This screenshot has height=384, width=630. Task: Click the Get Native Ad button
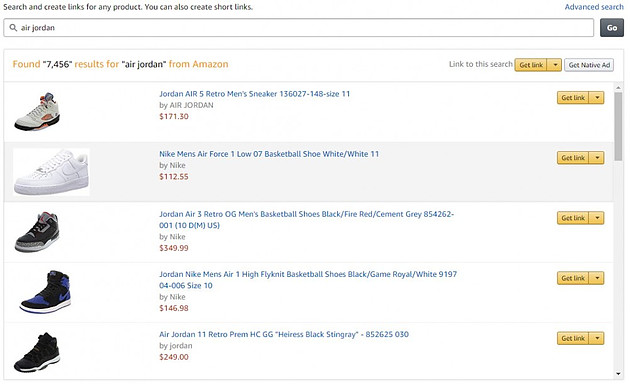click(589, 65)
